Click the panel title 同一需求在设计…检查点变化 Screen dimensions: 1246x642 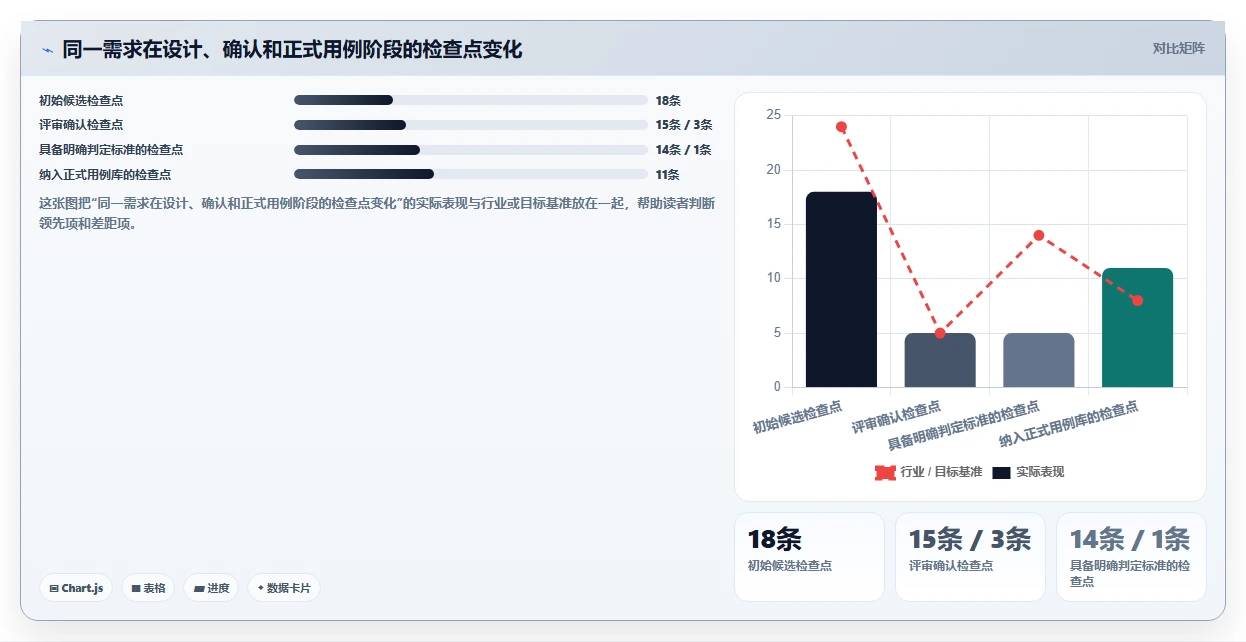tap(292, 49)
